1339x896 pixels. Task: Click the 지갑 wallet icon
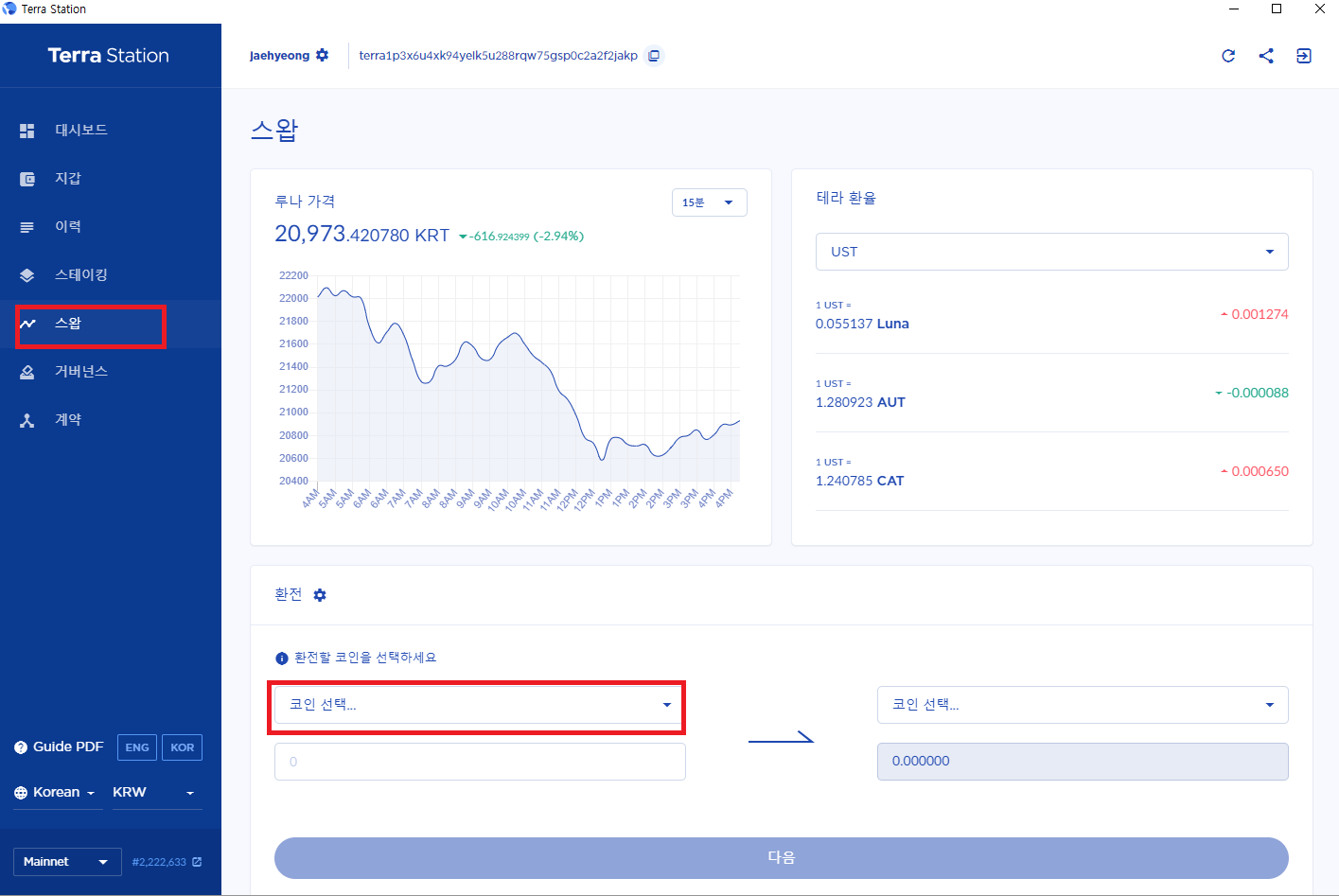pos(26,179)
